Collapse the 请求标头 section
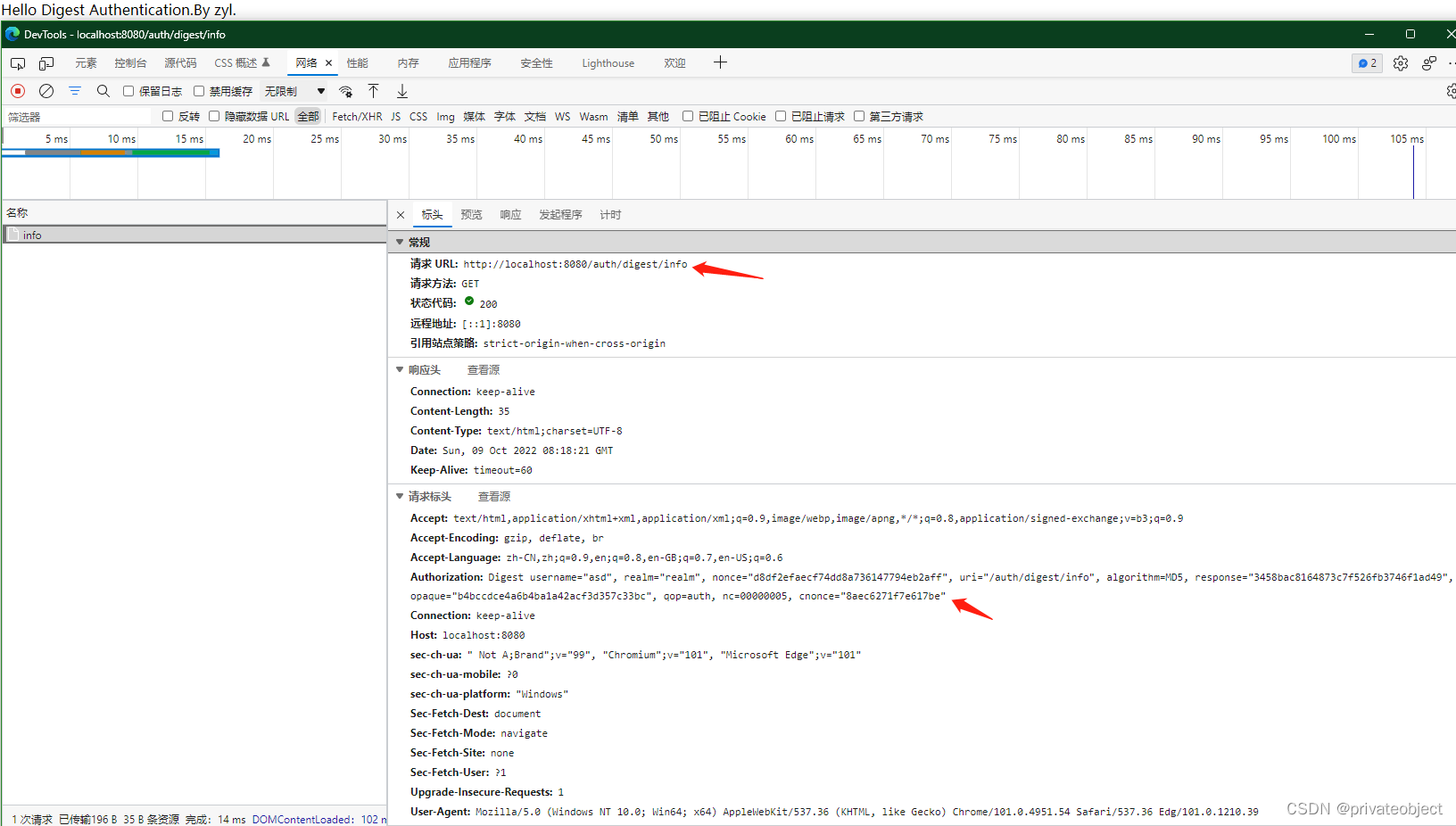 pyautogui.click(x=400, y=496)
